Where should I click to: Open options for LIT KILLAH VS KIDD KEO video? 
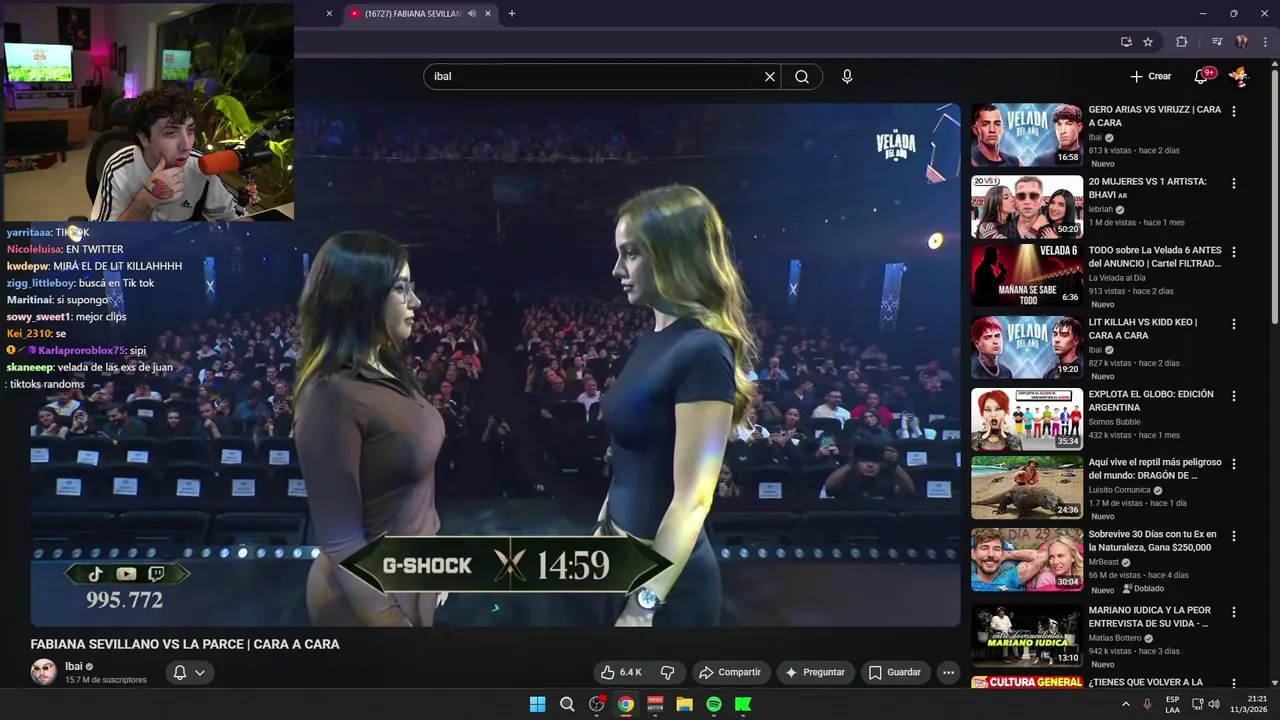click(x=1234, y=324)
